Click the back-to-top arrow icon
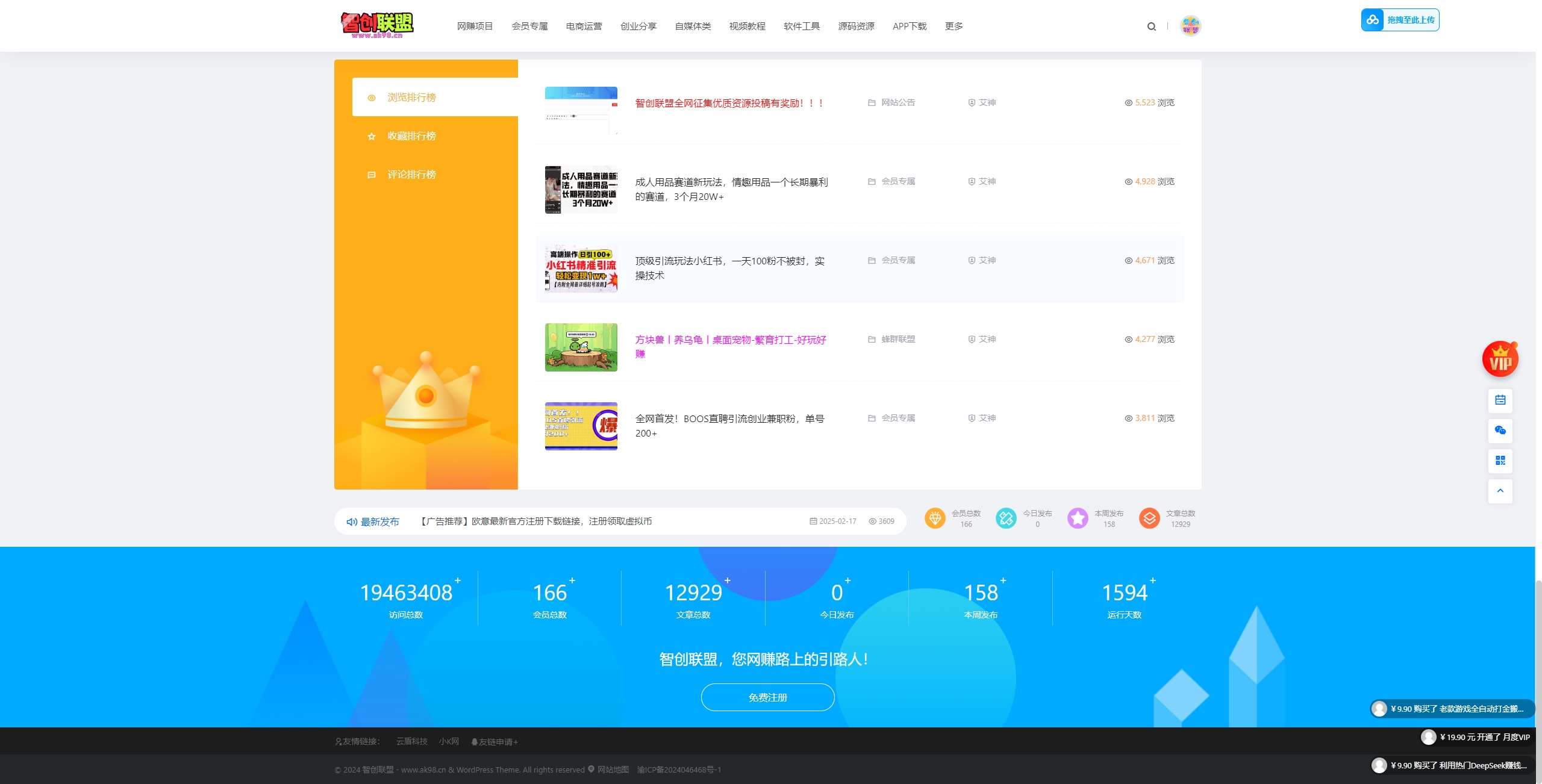The width and height of the screenshot is (1542, 784). [x=1500, y=491]
